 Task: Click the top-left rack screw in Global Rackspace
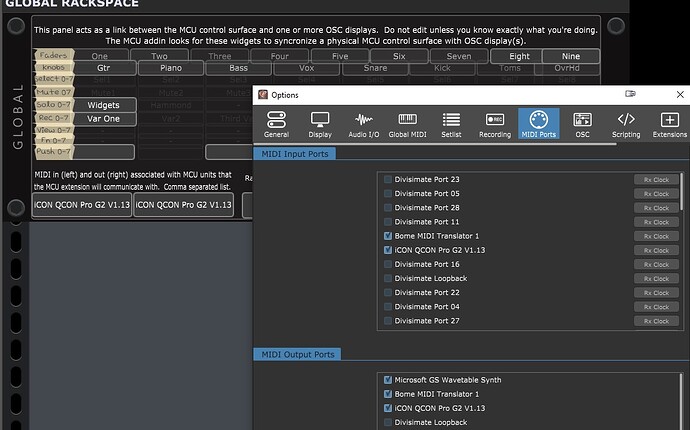click(x=16, y=26)
